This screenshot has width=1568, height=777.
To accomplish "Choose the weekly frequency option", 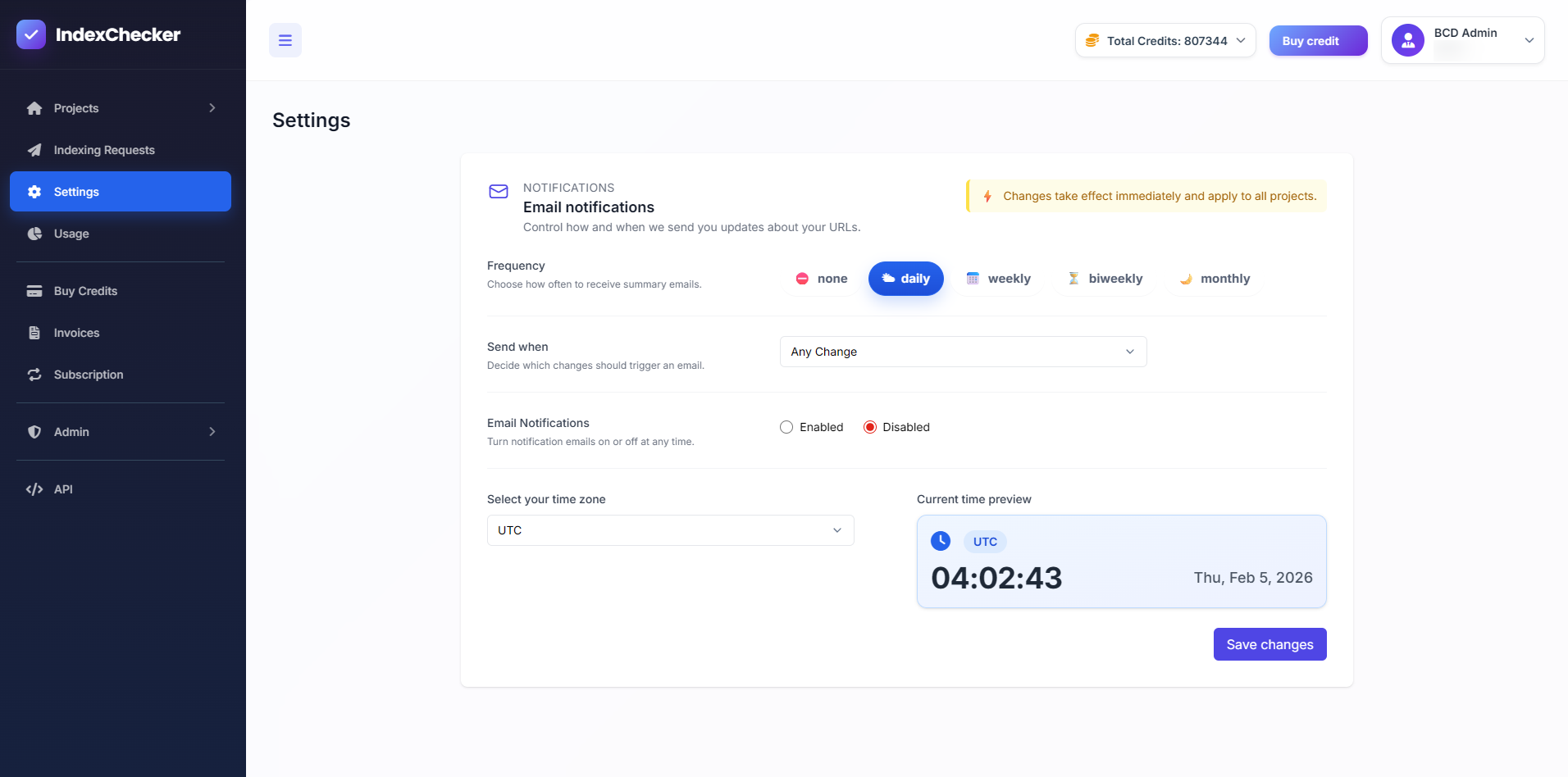I will pyautogui.click(x=998, y=279).
